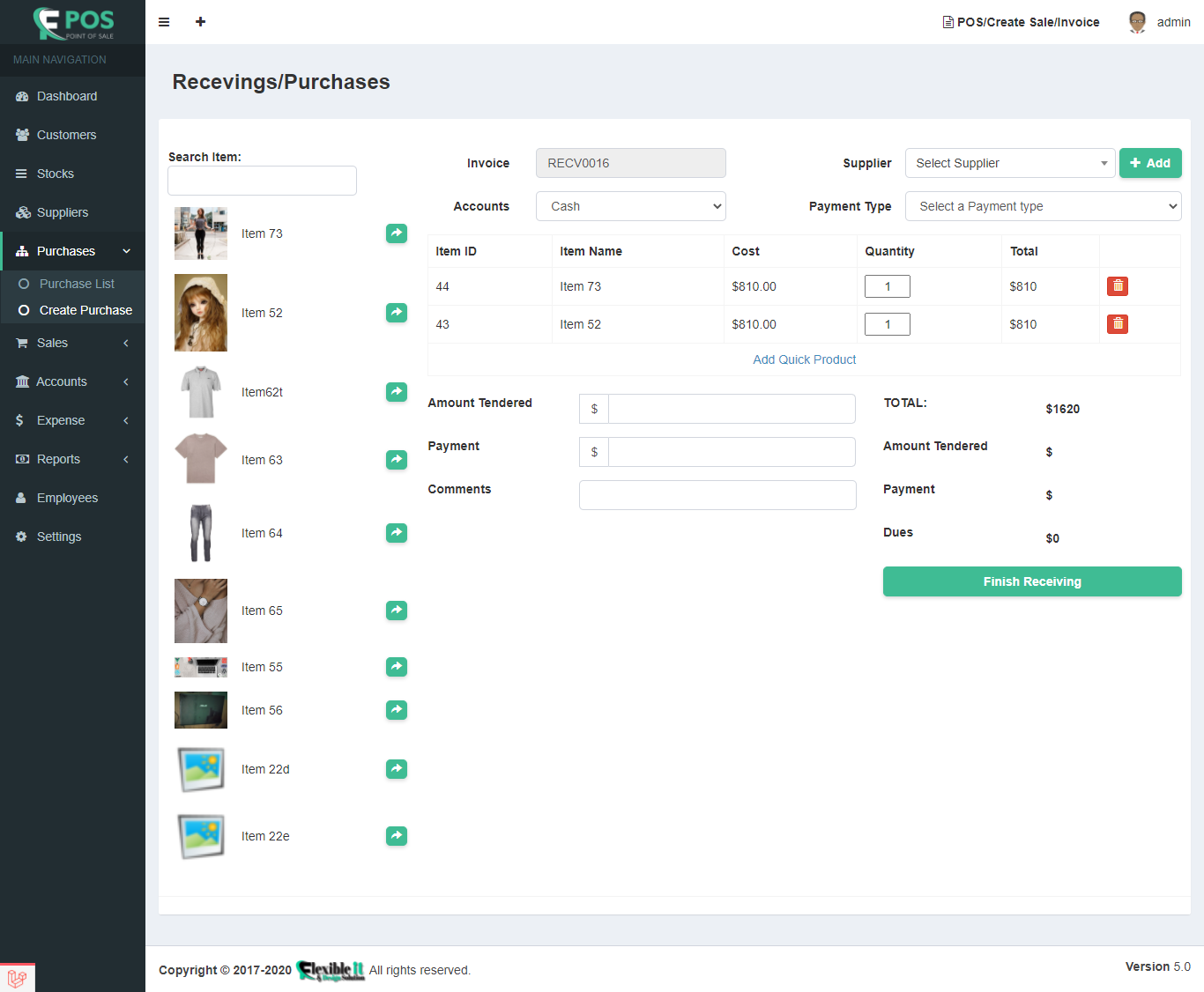This screenshot has width=1204, height=992.
Task: Add Item 22e using its green arrow icon
Action: (396, 835)
